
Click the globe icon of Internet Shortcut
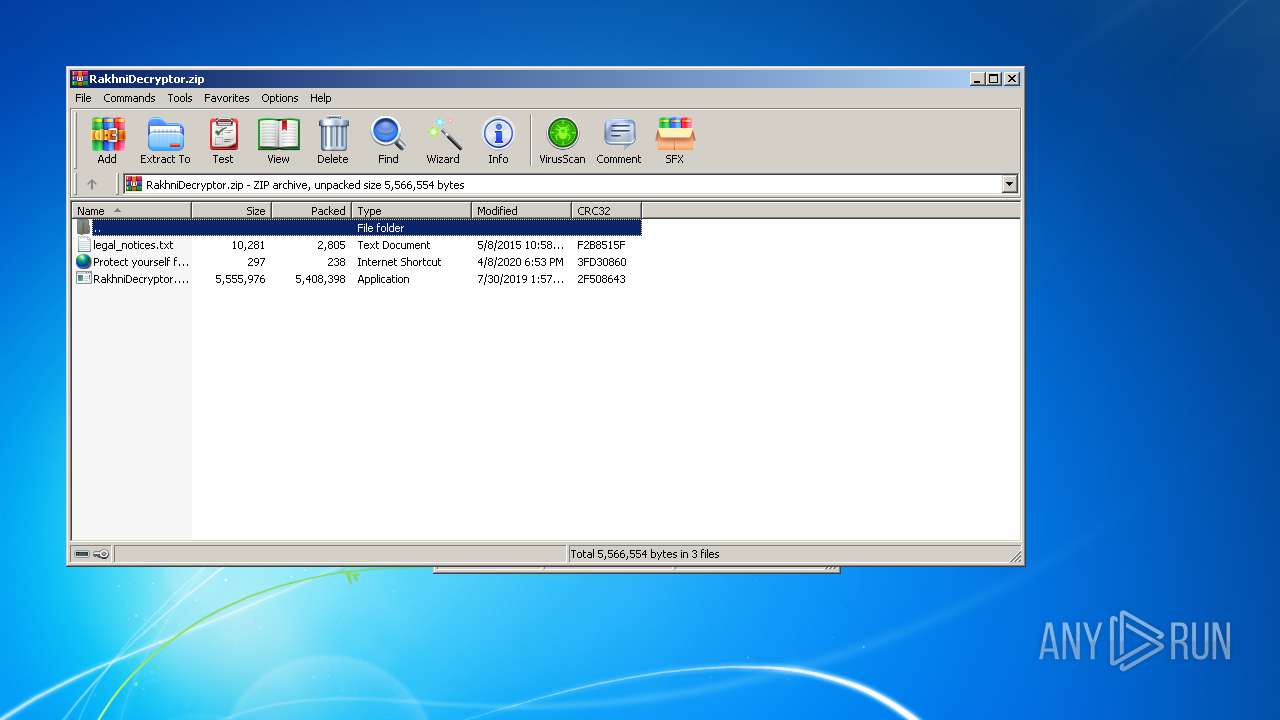coord(84,262)
